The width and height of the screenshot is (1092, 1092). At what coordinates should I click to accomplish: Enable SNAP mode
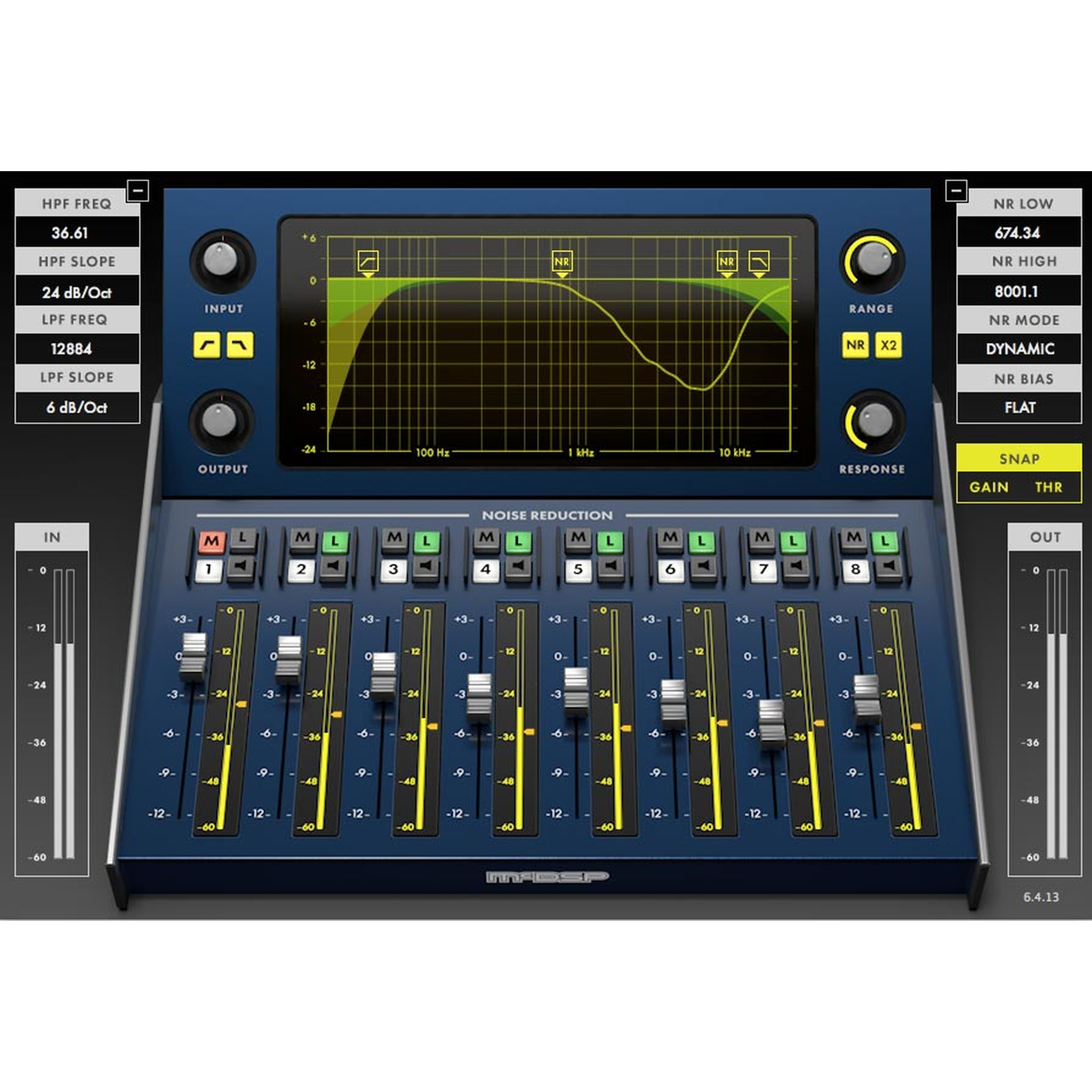(1018, 459)
